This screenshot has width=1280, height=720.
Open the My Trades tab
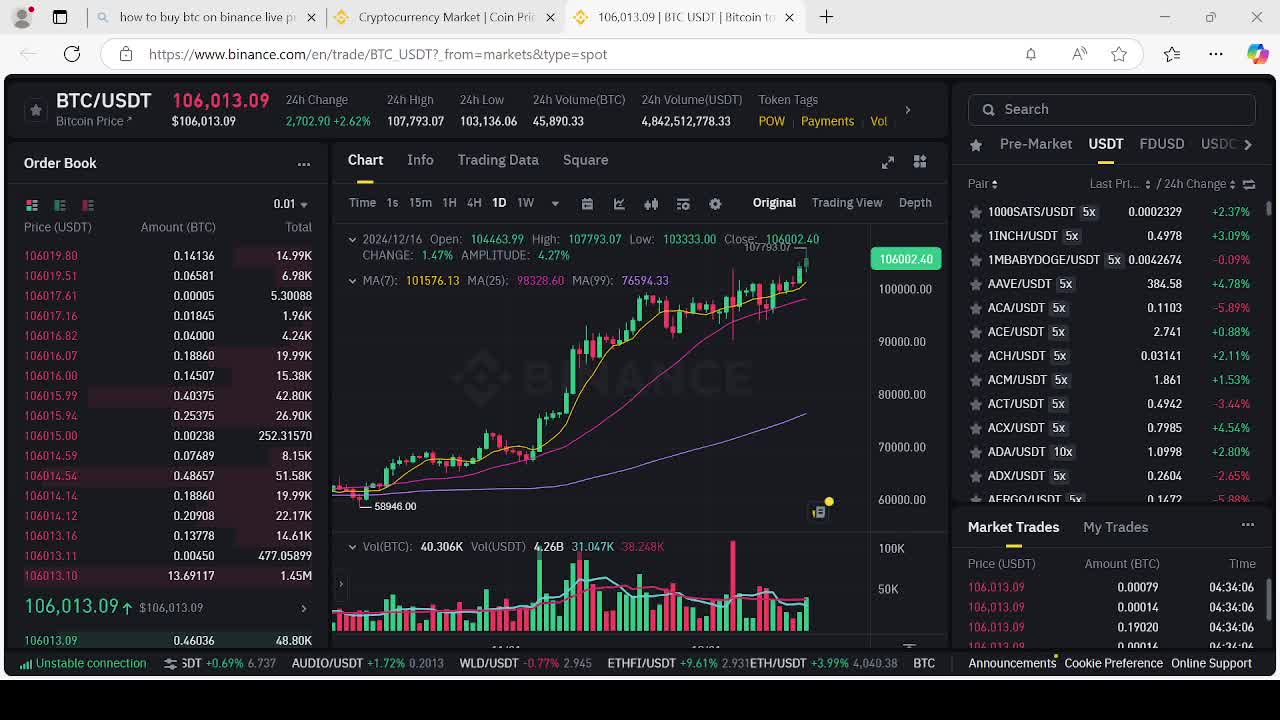(1115, 527)
